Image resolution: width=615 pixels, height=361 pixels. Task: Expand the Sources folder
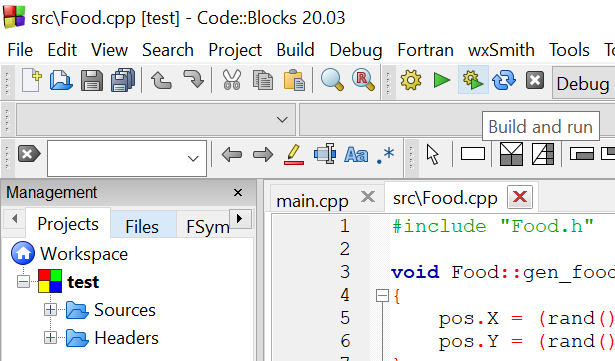coord(50,310)
